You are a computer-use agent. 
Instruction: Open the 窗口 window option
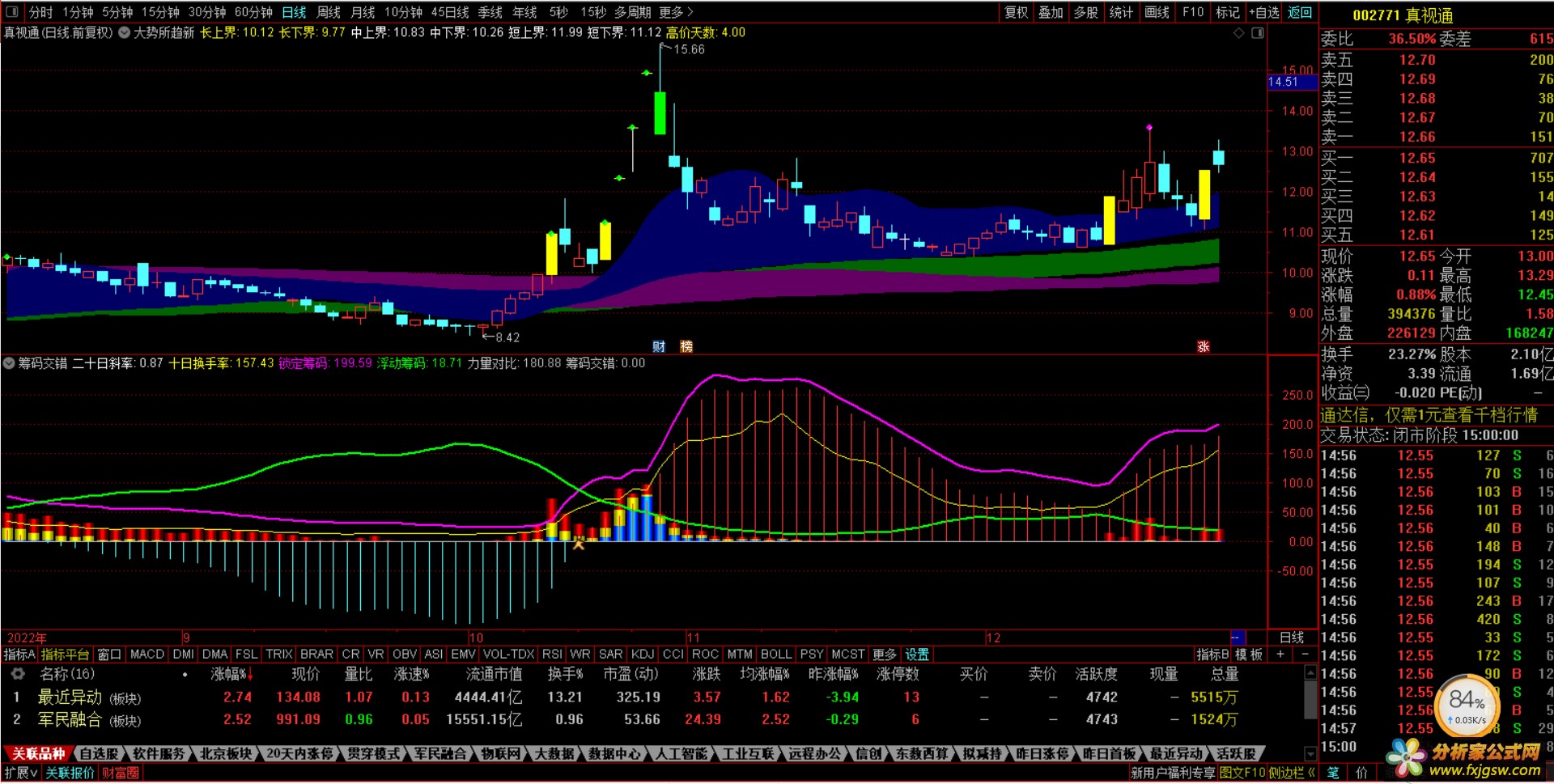point(108,654)
